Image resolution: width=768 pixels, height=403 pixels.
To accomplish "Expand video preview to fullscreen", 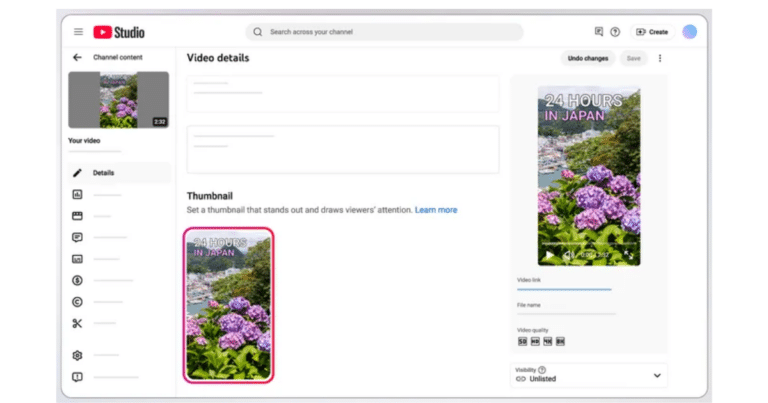I will pos(628,255).
